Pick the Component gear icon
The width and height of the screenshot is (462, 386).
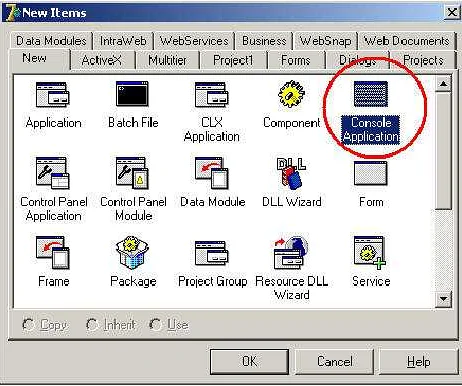[x=291, y=94]
